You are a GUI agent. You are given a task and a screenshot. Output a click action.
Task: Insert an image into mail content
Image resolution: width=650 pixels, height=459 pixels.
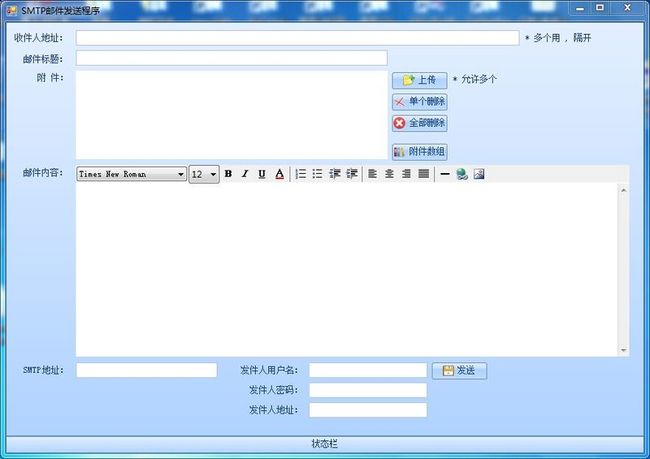tap(479, 174)
